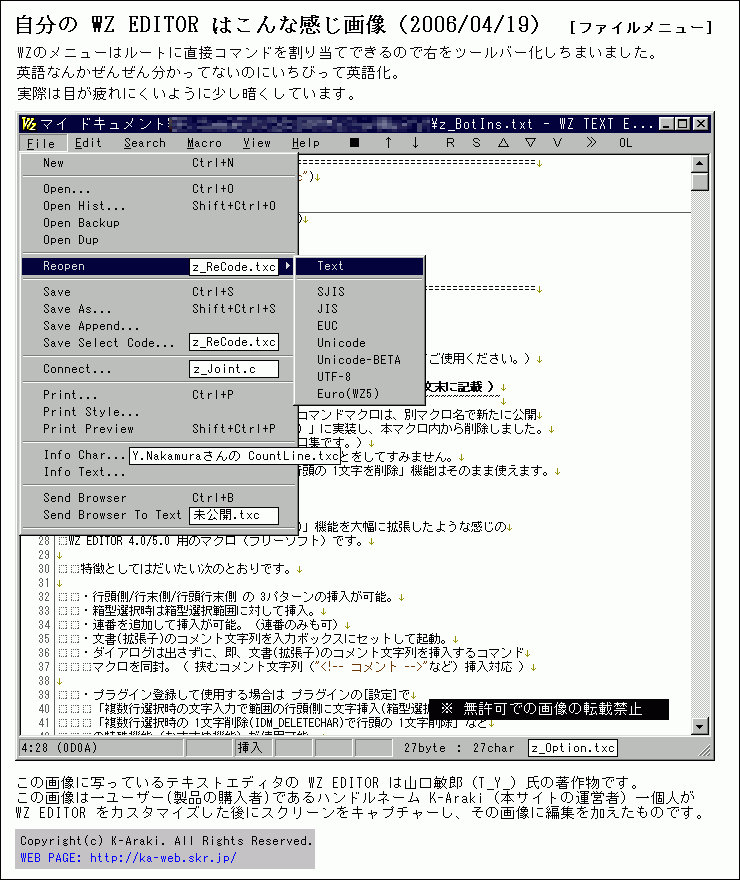Select Open Backup entry
The height and width of the screenshot is (880, 740).
[159, 223]
